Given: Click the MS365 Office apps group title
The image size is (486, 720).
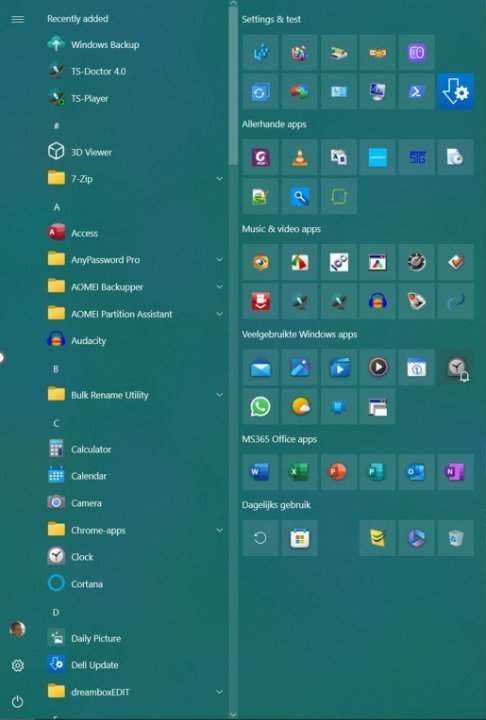Looking at the screenshot, I should [279, 439].
